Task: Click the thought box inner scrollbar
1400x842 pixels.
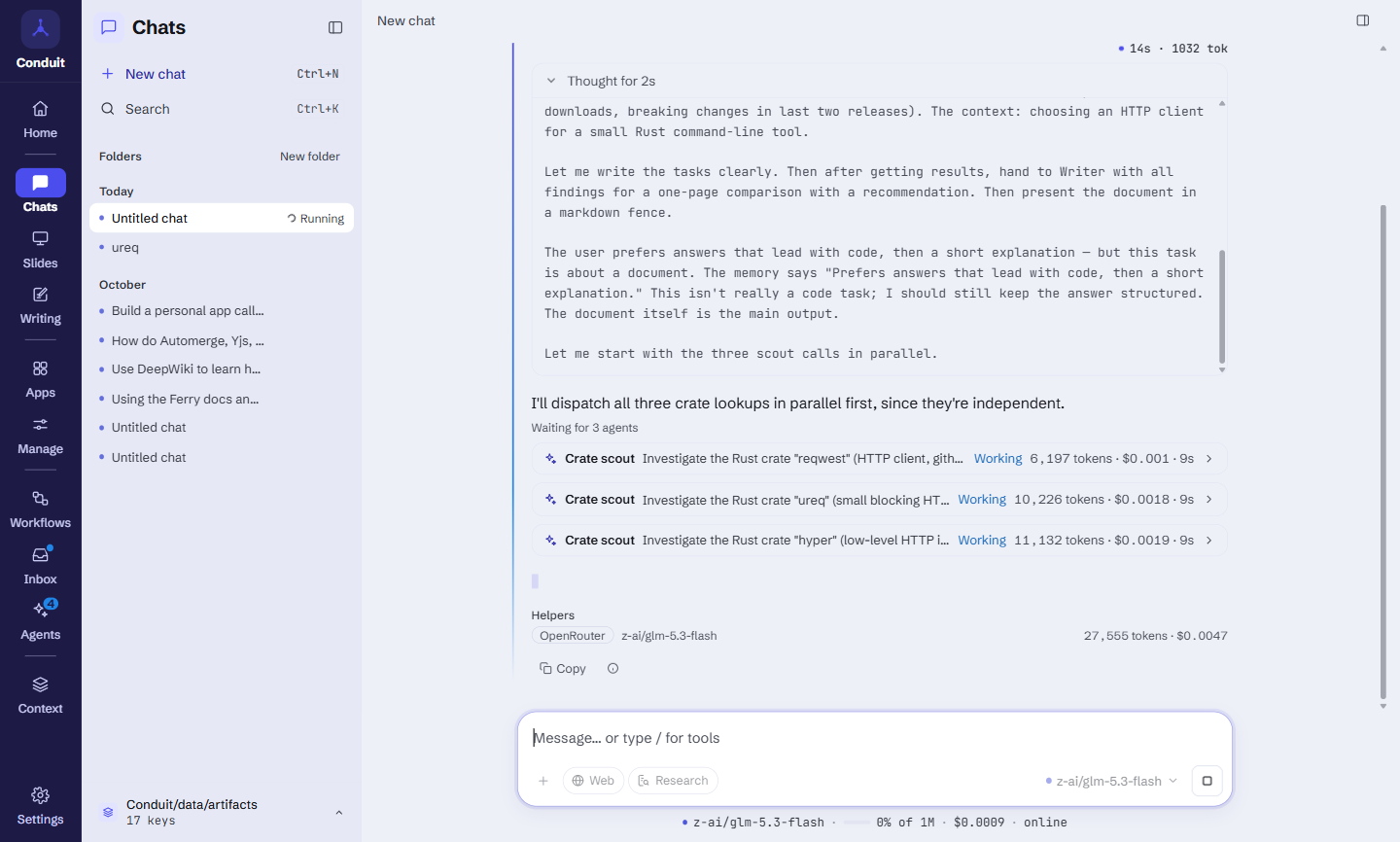Action: 1222,306
